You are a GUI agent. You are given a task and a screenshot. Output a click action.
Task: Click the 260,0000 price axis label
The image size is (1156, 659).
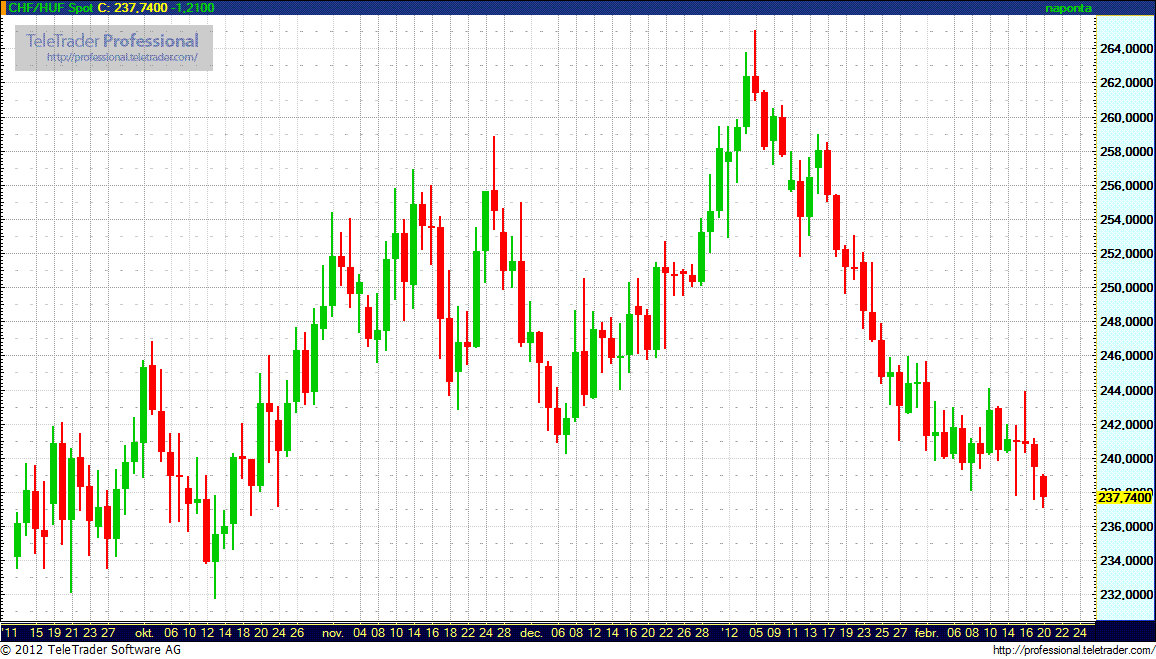(x=1125, y=118)
